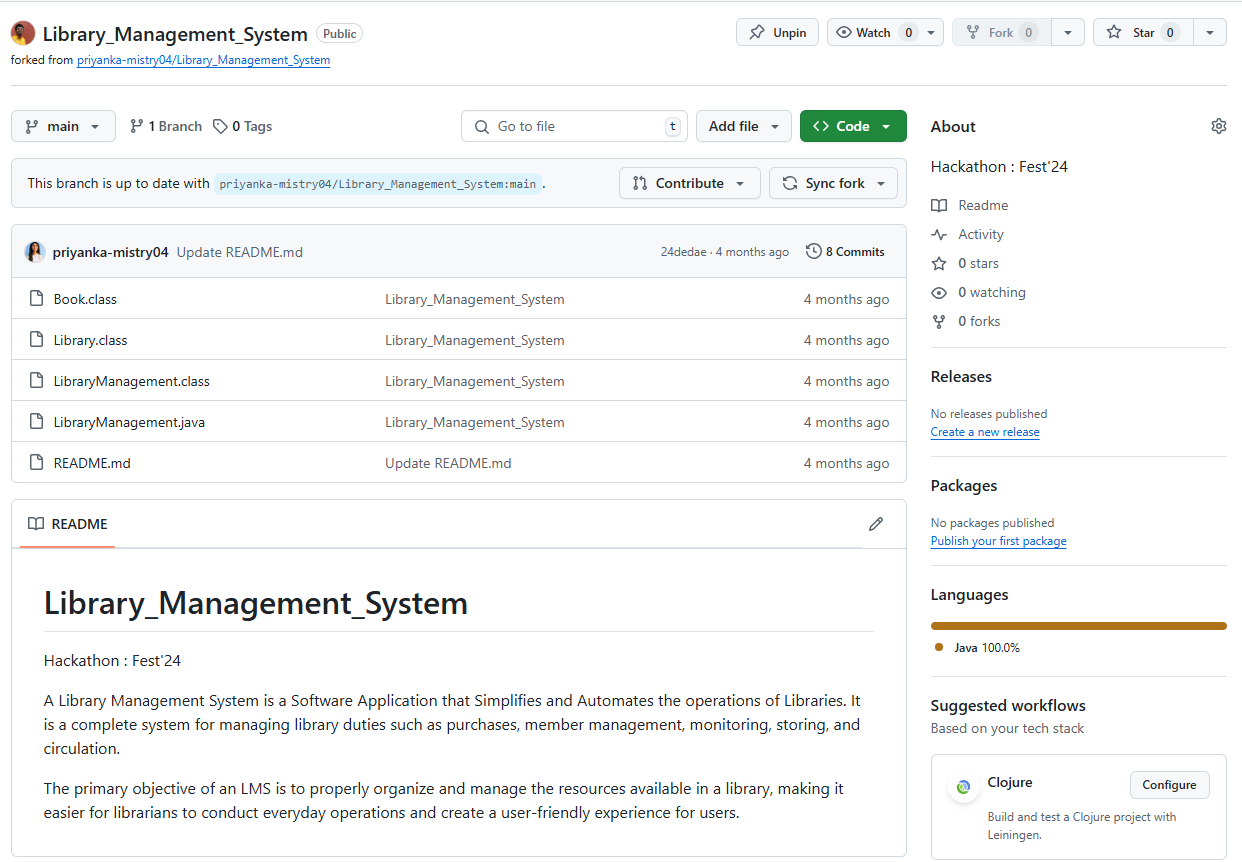Click Publish your first package link
The height and width of the screenshot is (862, 1242).
(998, 541)
